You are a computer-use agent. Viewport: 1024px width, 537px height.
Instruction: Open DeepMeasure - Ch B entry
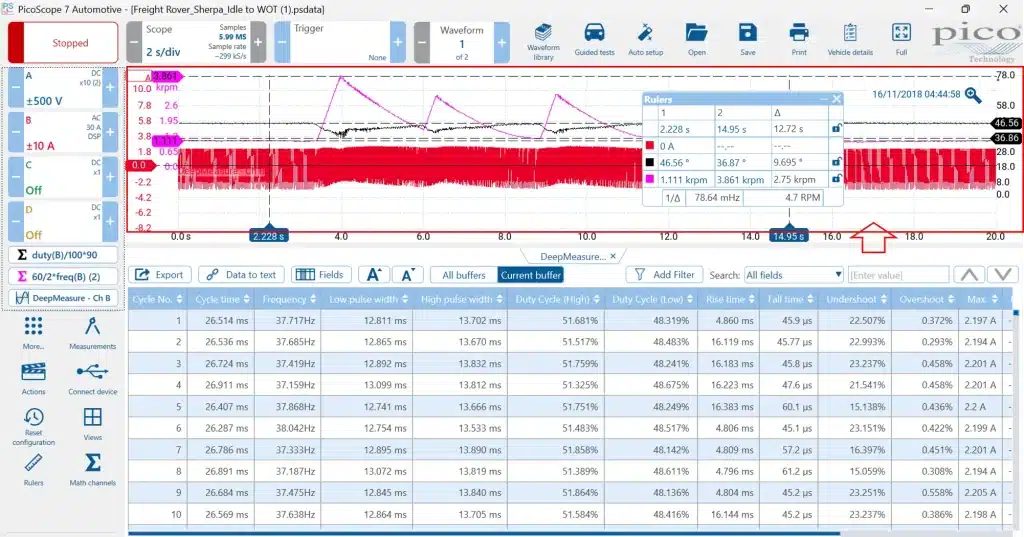coord(64,298)
